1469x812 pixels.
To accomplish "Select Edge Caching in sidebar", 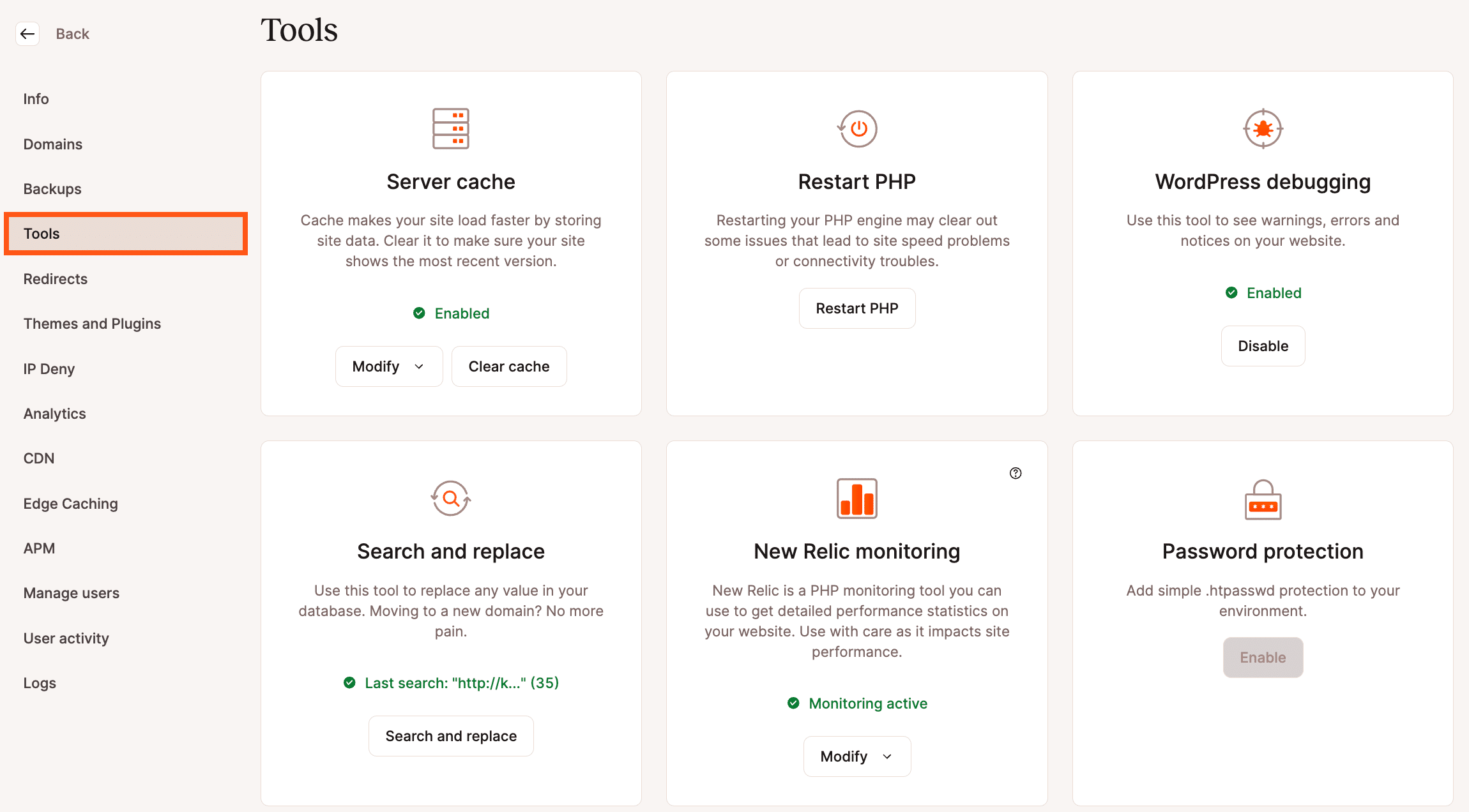I will (70, 504).
